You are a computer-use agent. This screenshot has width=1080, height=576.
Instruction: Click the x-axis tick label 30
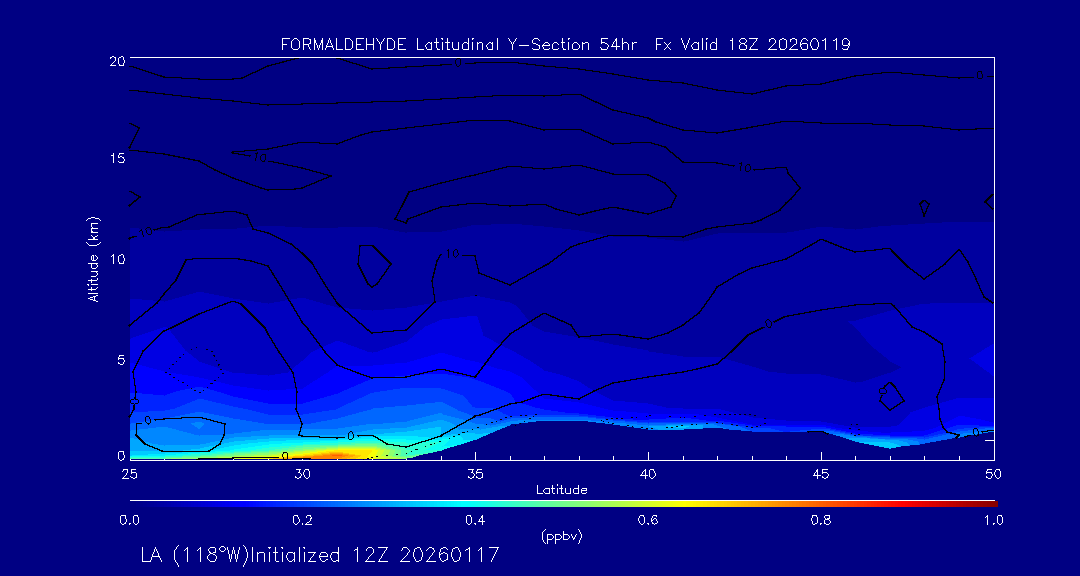tap(302, 473)
